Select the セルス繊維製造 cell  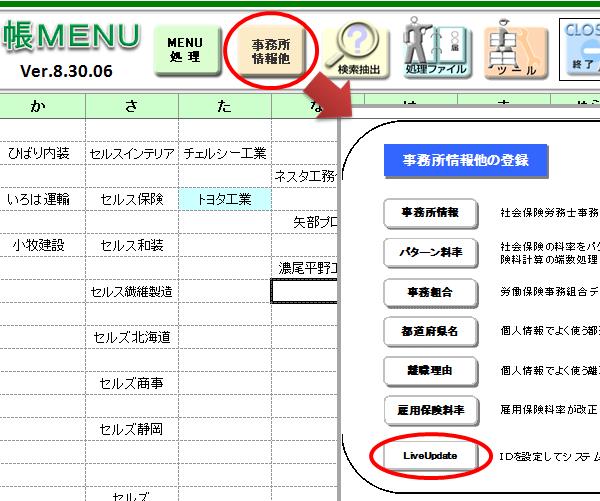click(x=132, y=292)
